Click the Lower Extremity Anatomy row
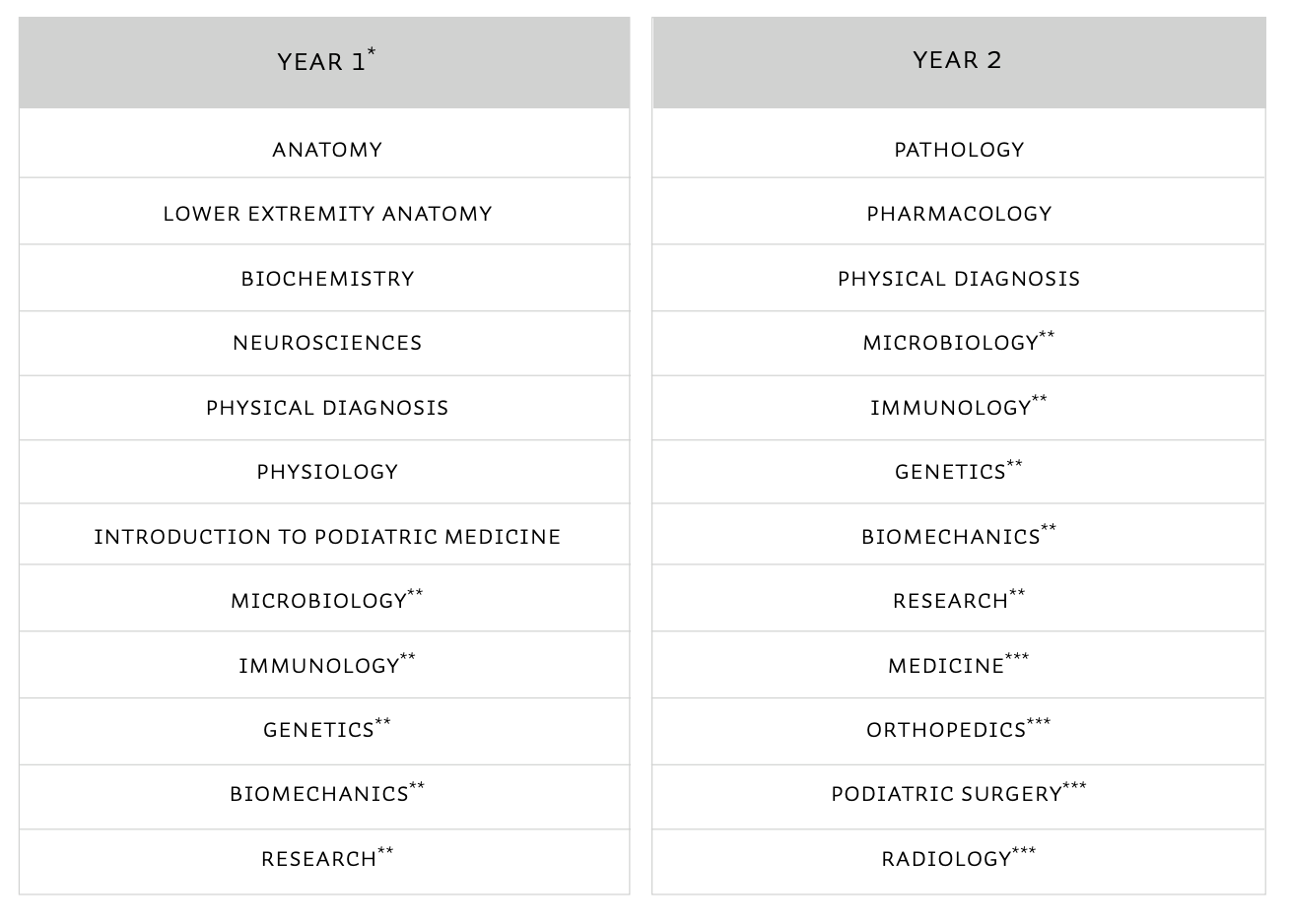1291x924 pixels. [x=327, y=214]
